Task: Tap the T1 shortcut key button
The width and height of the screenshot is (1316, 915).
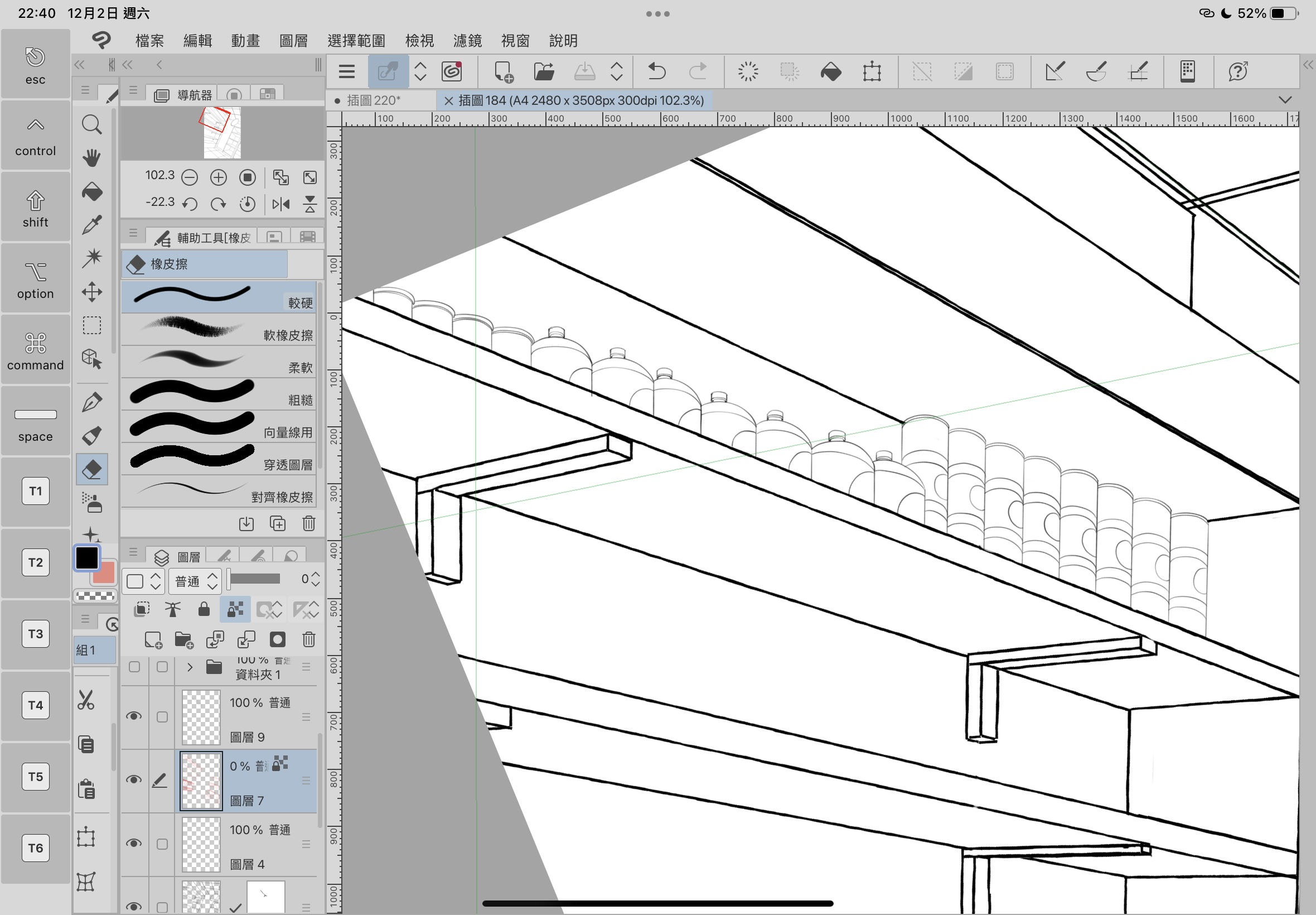Action: pyautogui.click(x=36, y=491)
